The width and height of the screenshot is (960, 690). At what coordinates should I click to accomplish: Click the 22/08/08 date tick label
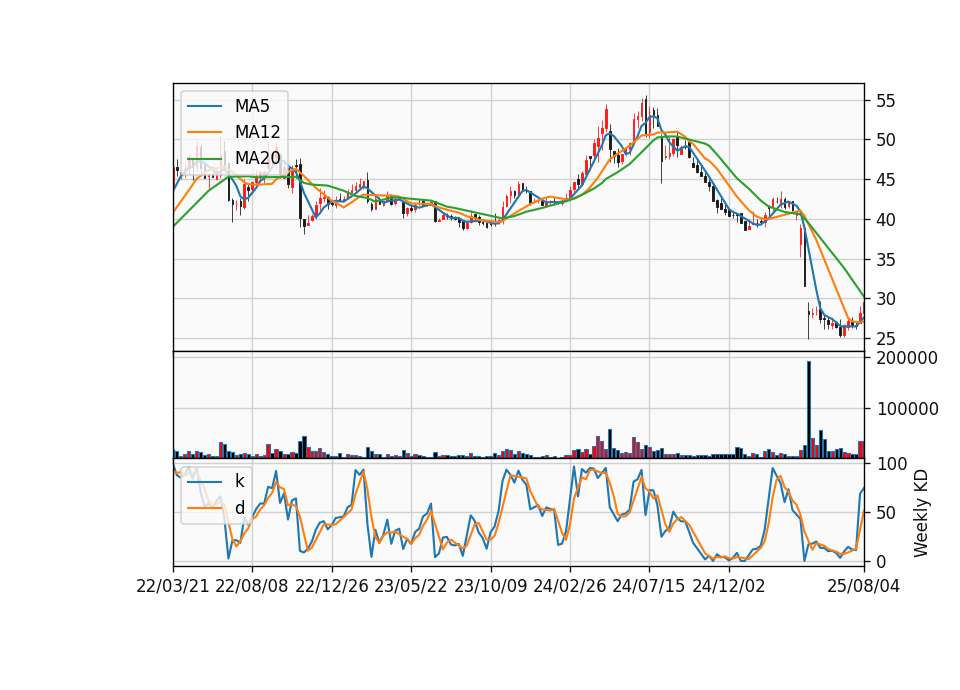252,586
